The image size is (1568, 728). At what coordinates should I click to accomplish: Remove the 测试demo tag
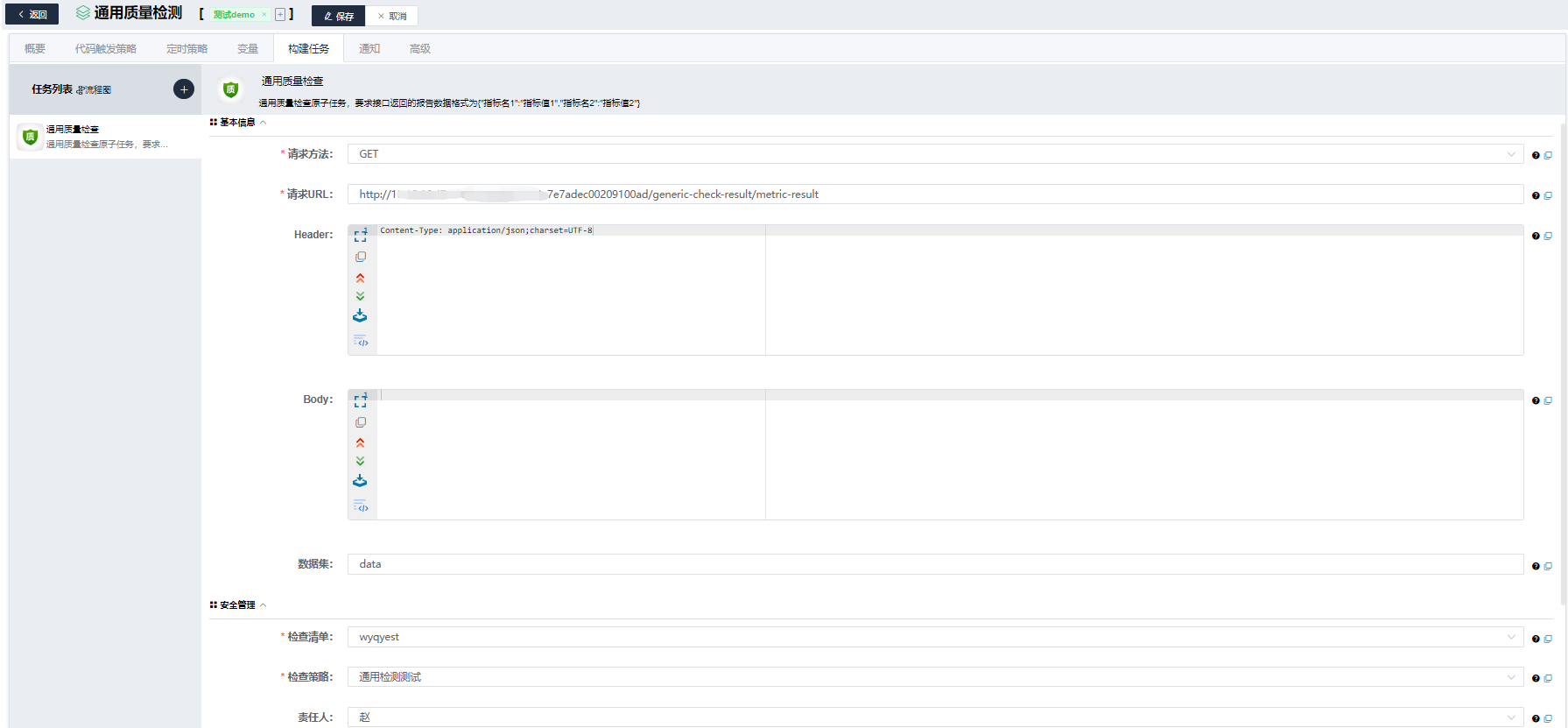(x=264, y=15)
